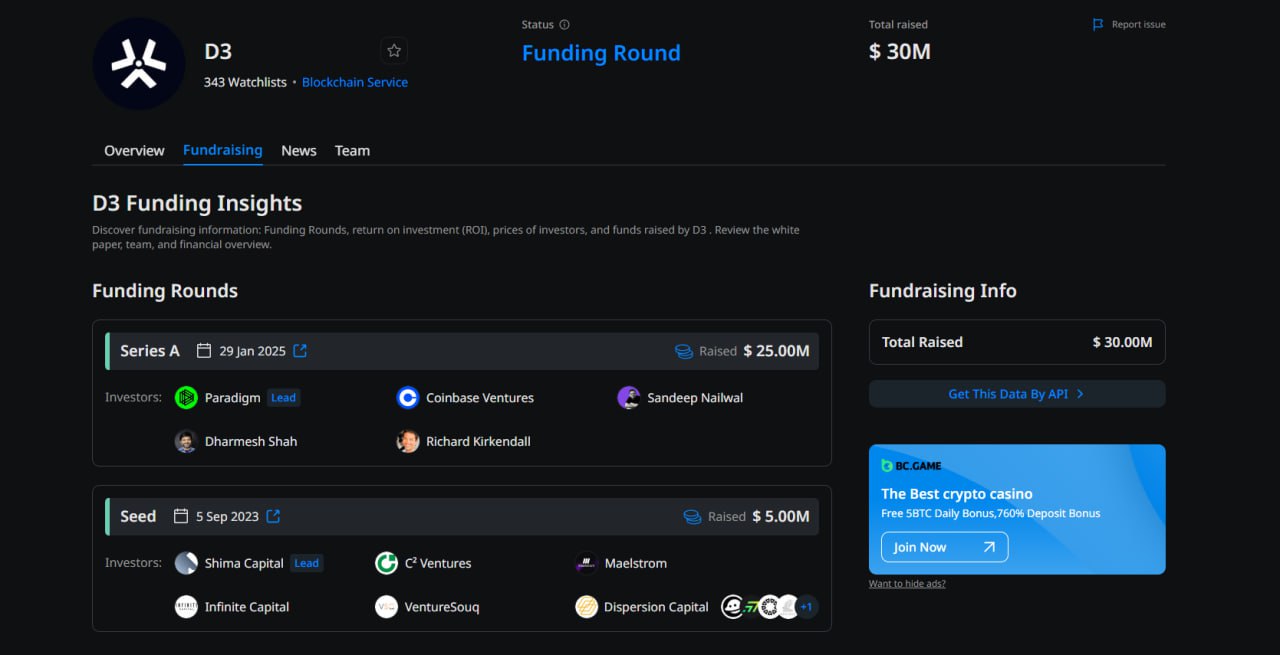Click the $ 25.00M raised amount

[776, 351]
